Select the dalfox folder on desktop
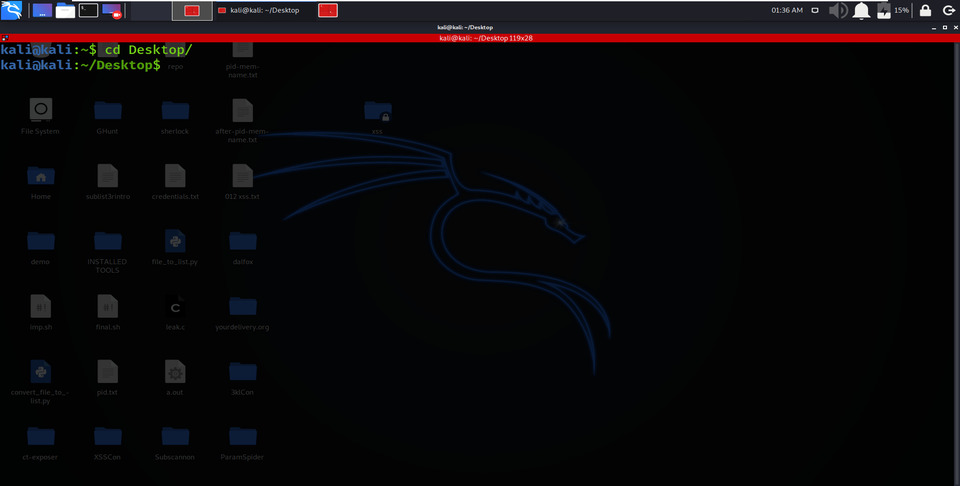Screen dimensions: 960x486 (x=242, y=247)
